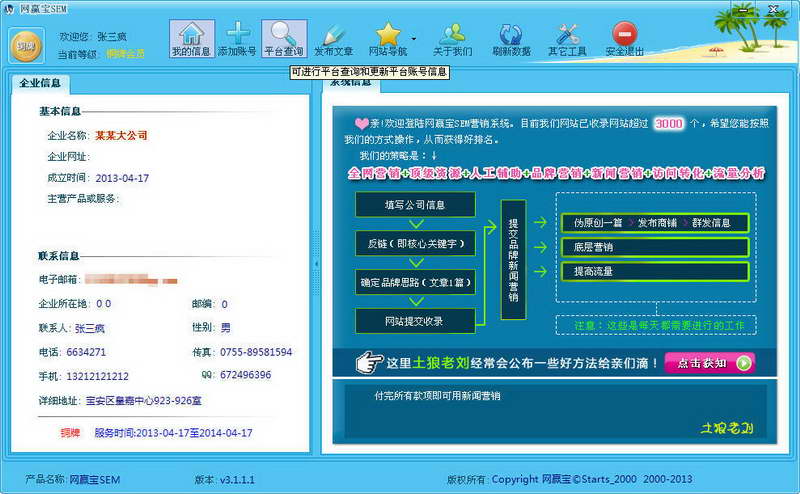Image resolution: width=800 pixels, height=494 pixels.
Task: Click the 铜牌 membership badge
Action: click(x=26, y=46)
